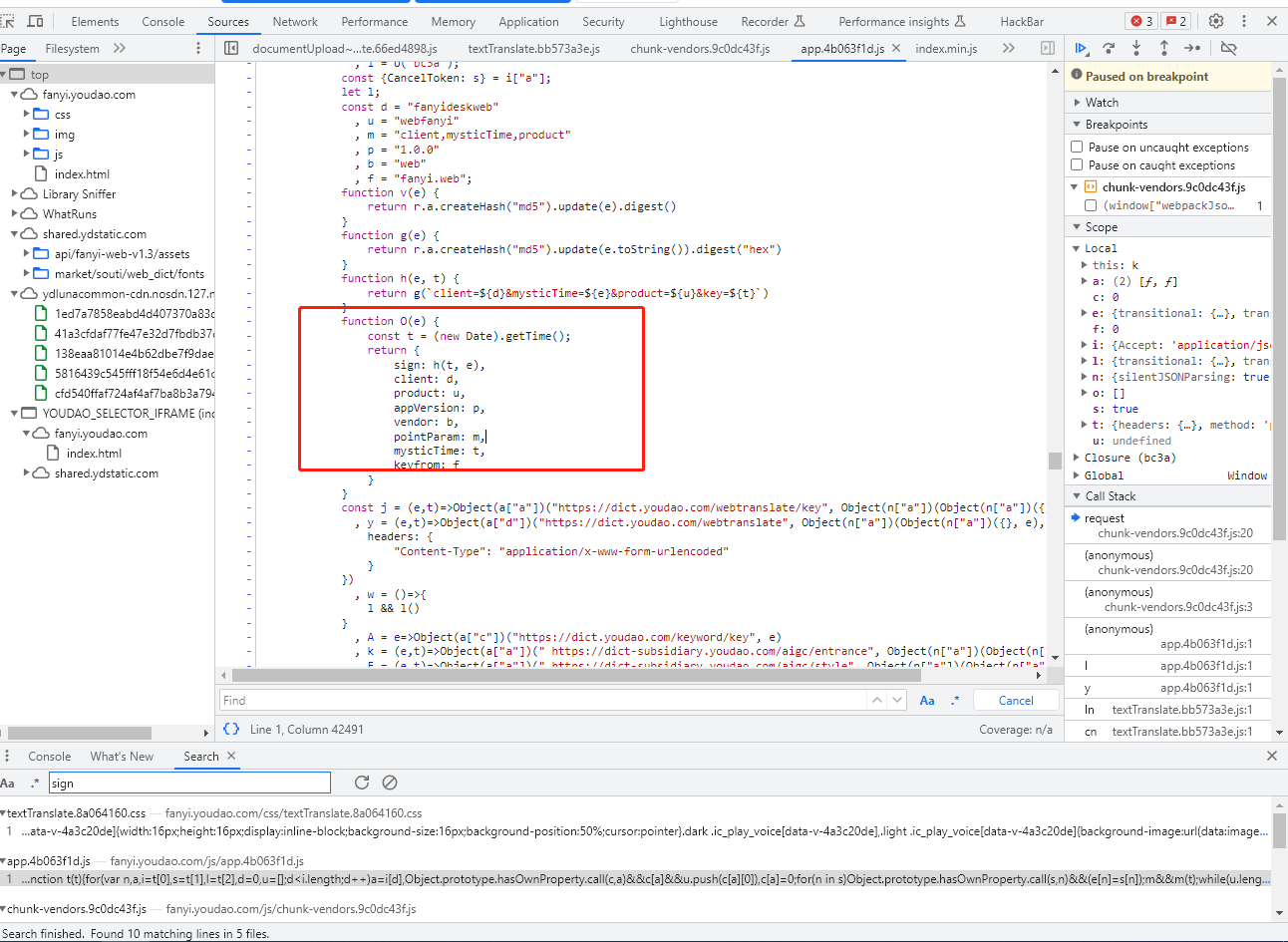Close the app.4b063f1d.js editor tab

[x=896, y=48]
